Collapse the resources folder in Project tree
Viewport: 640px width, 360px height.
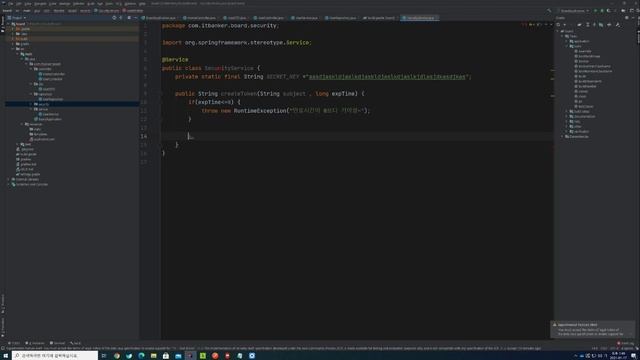(x=22, y=124)
